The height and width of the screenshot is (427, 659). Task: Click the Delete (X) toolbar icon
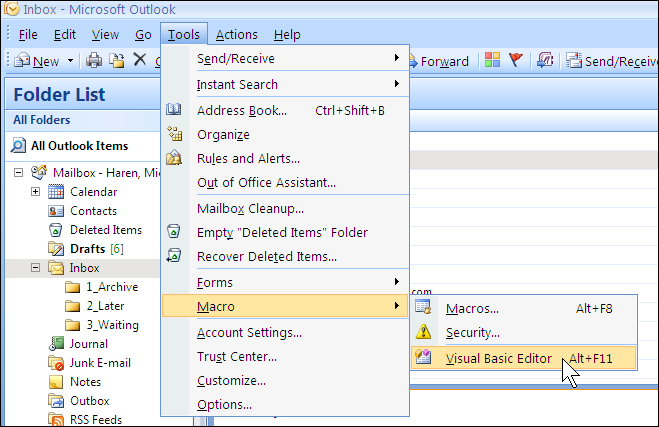coord(140,61)
